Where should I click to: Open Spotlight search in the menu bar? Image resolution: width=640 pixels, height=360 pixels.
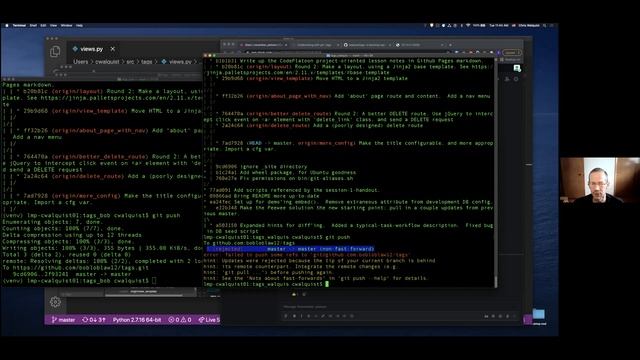point(544,25)
